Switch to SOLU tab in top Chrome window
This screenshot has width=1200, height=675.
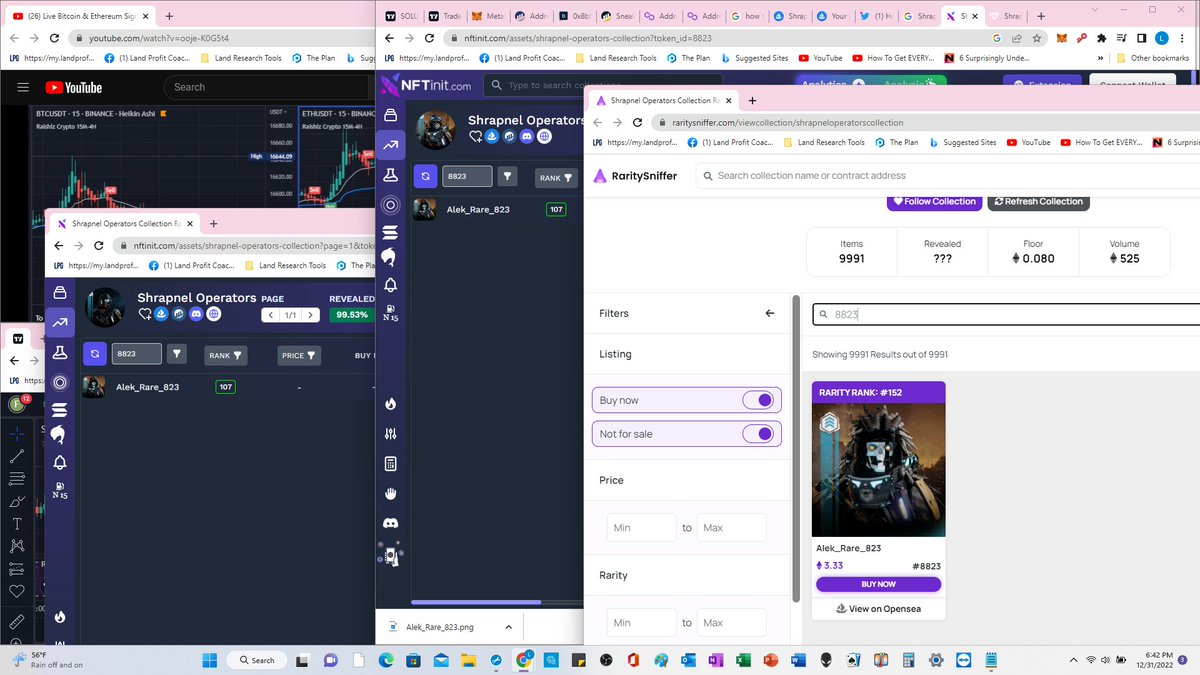(400, 16)
